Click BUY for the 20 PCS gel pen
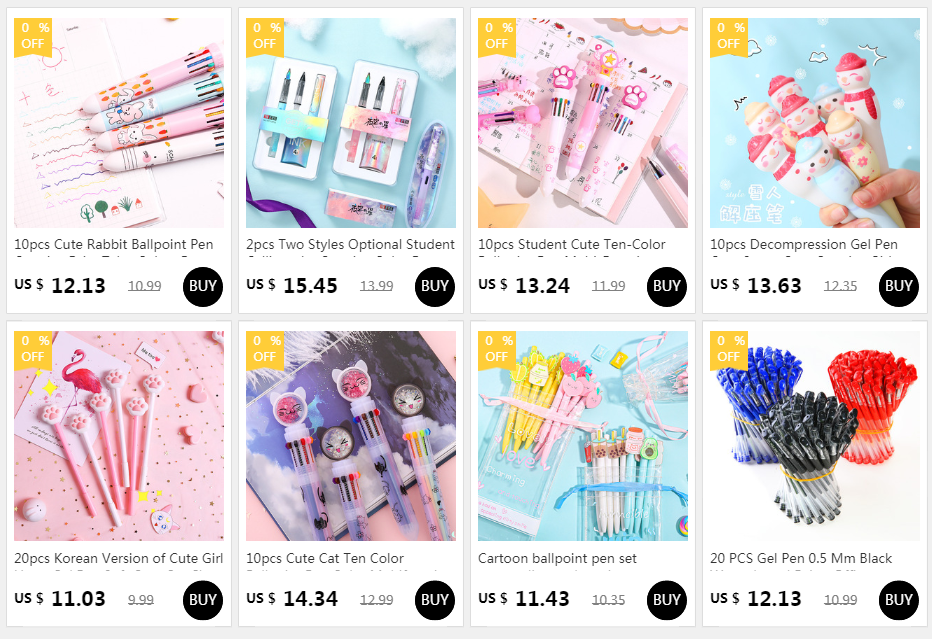 tap(898, 600)
